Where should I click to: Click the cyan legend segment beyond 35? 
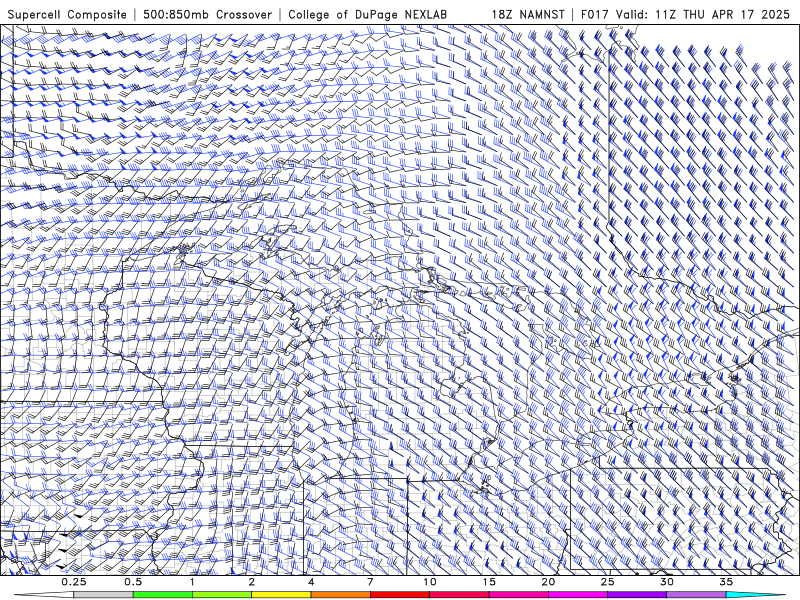click(x=755, y=595)
